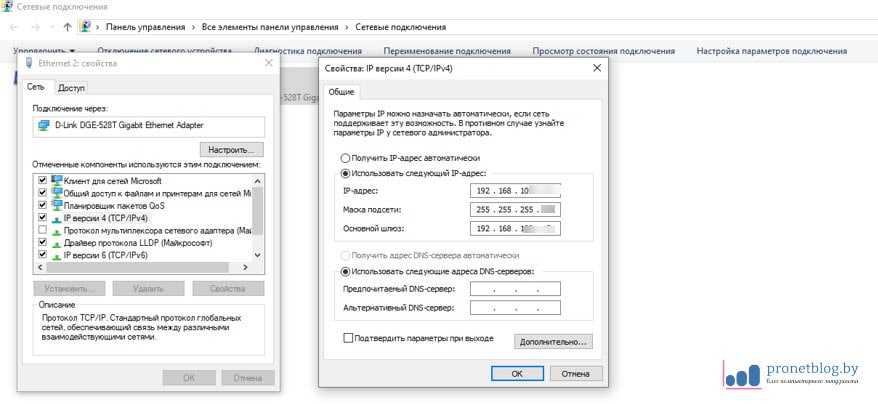Click the D-Link Ethernet adapter icon

pyautogui.click(x=41, y=126)
